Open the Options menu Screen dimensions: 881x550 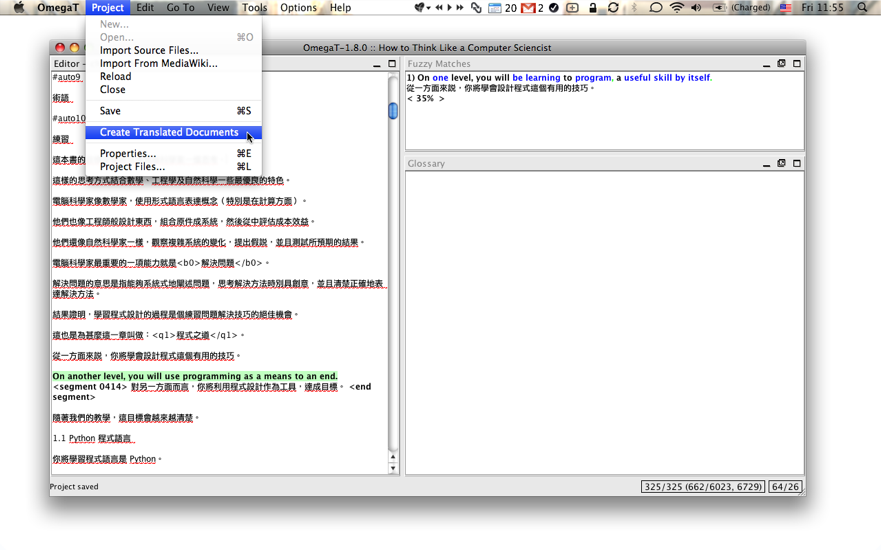298,8
